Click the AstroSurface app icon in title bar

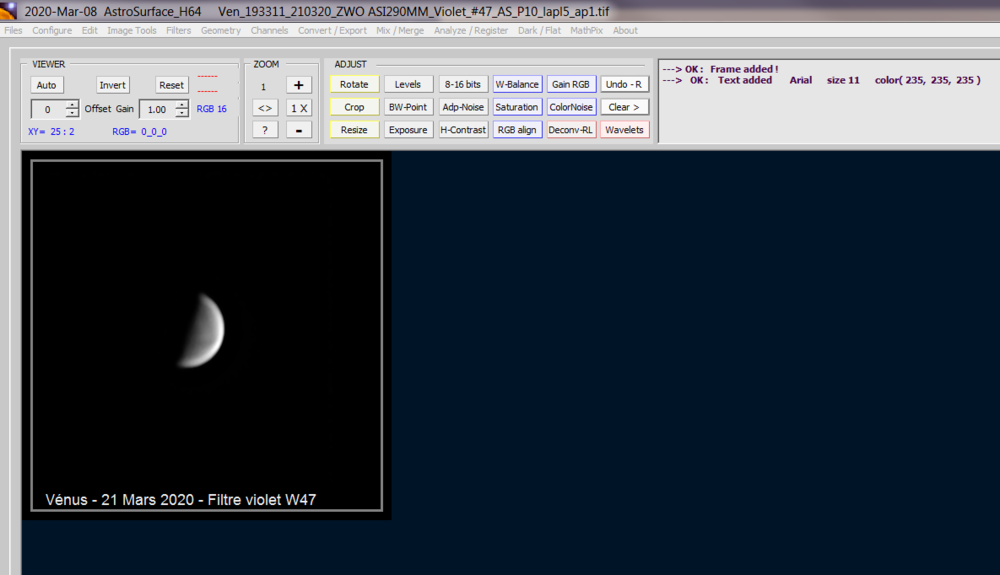[8, 10]
